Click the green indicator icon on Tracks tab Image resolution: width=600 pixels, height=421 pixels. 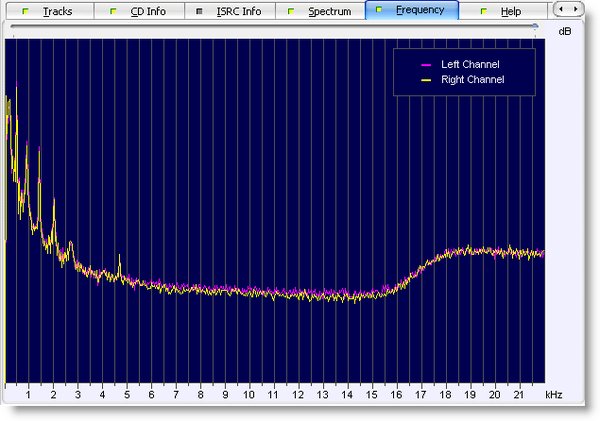(x=25, y=11)
